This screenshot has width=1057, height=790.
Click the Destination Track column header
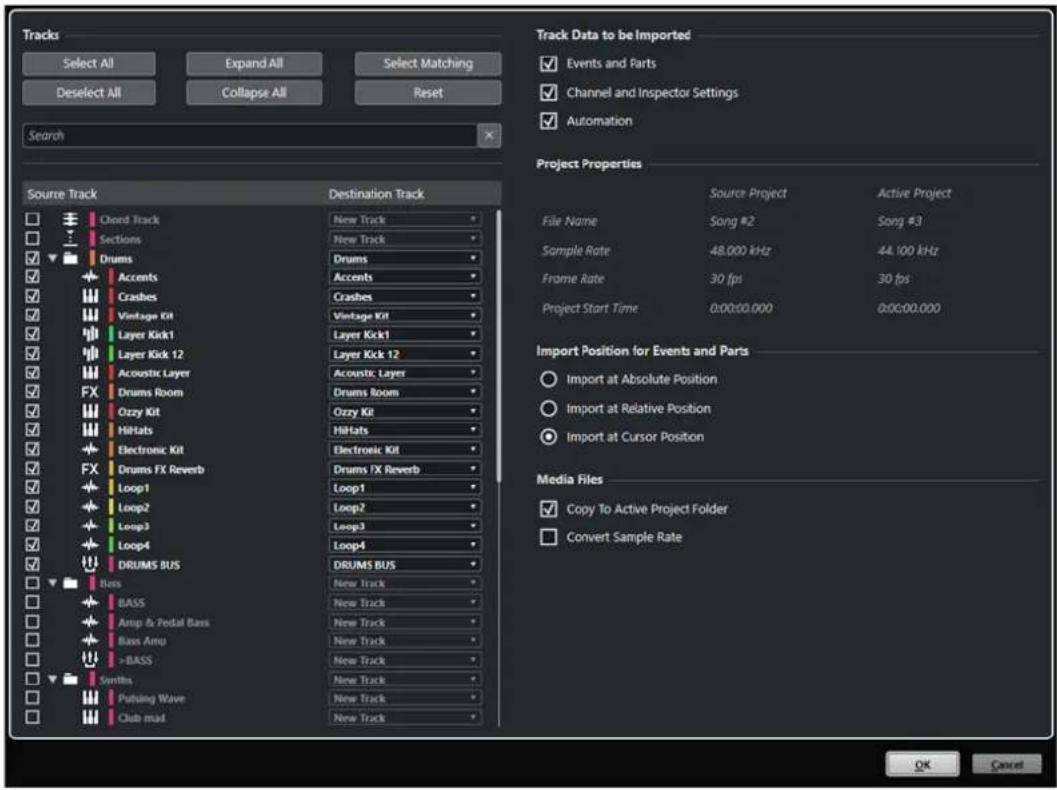click(376, 194)
